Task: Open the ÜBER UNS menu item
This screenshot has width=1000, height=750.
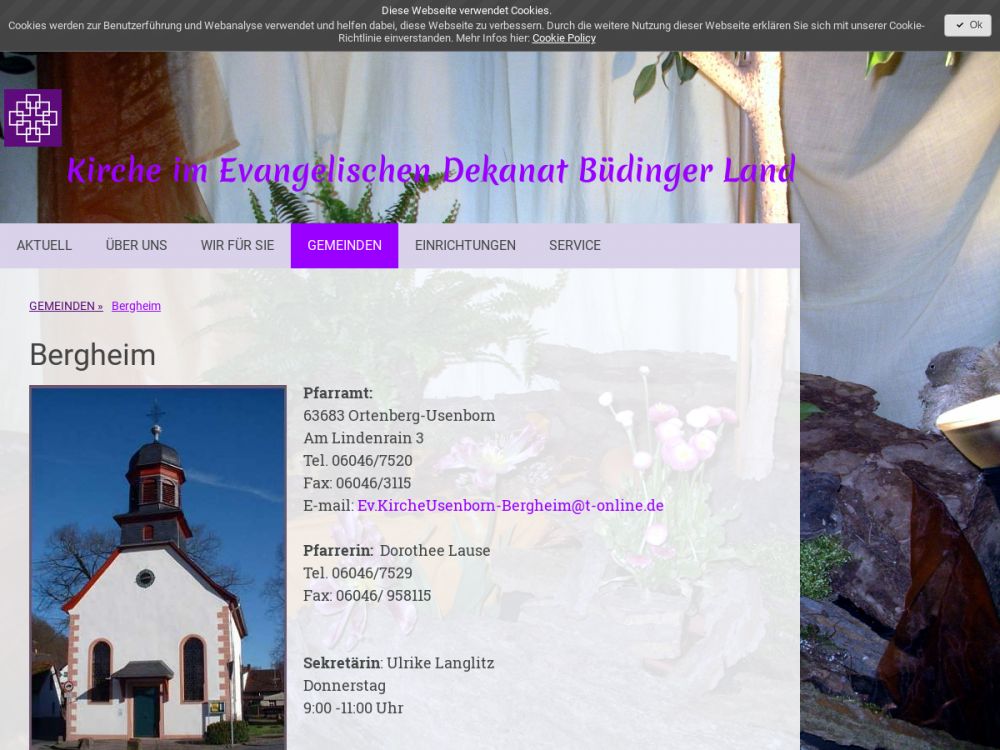Action: coord(136,246)
